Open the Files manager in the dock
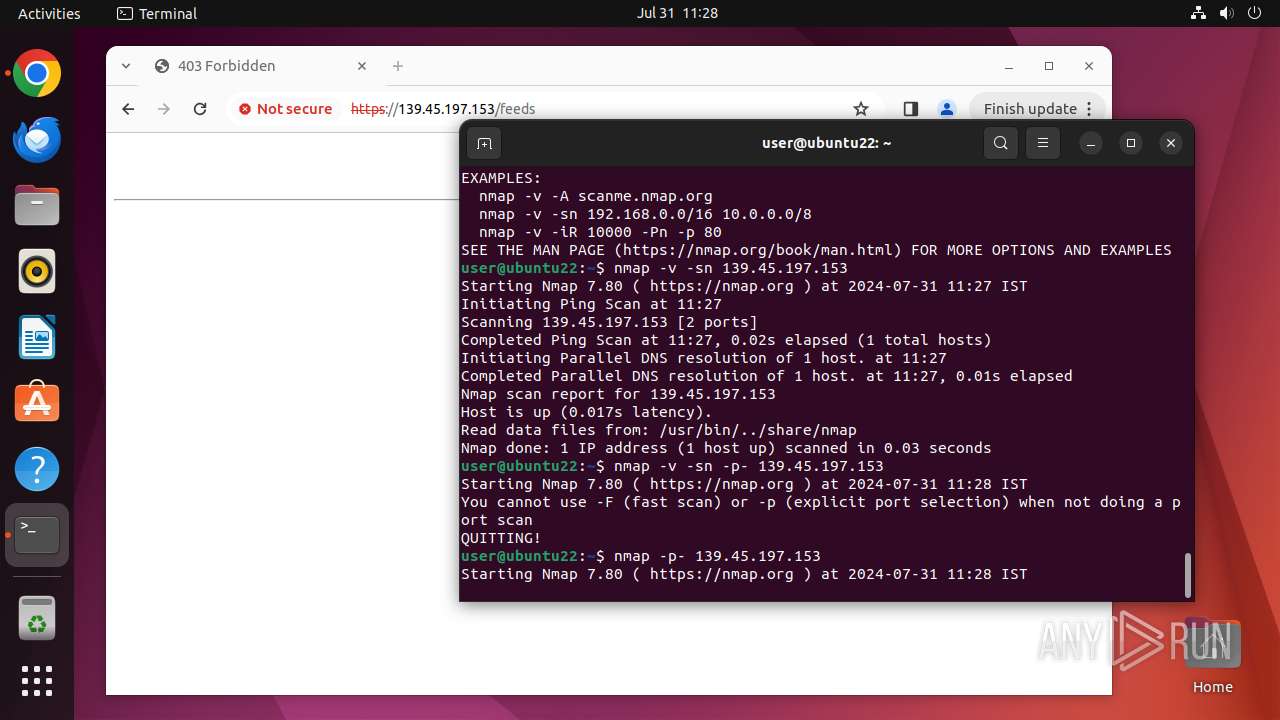 37,206
